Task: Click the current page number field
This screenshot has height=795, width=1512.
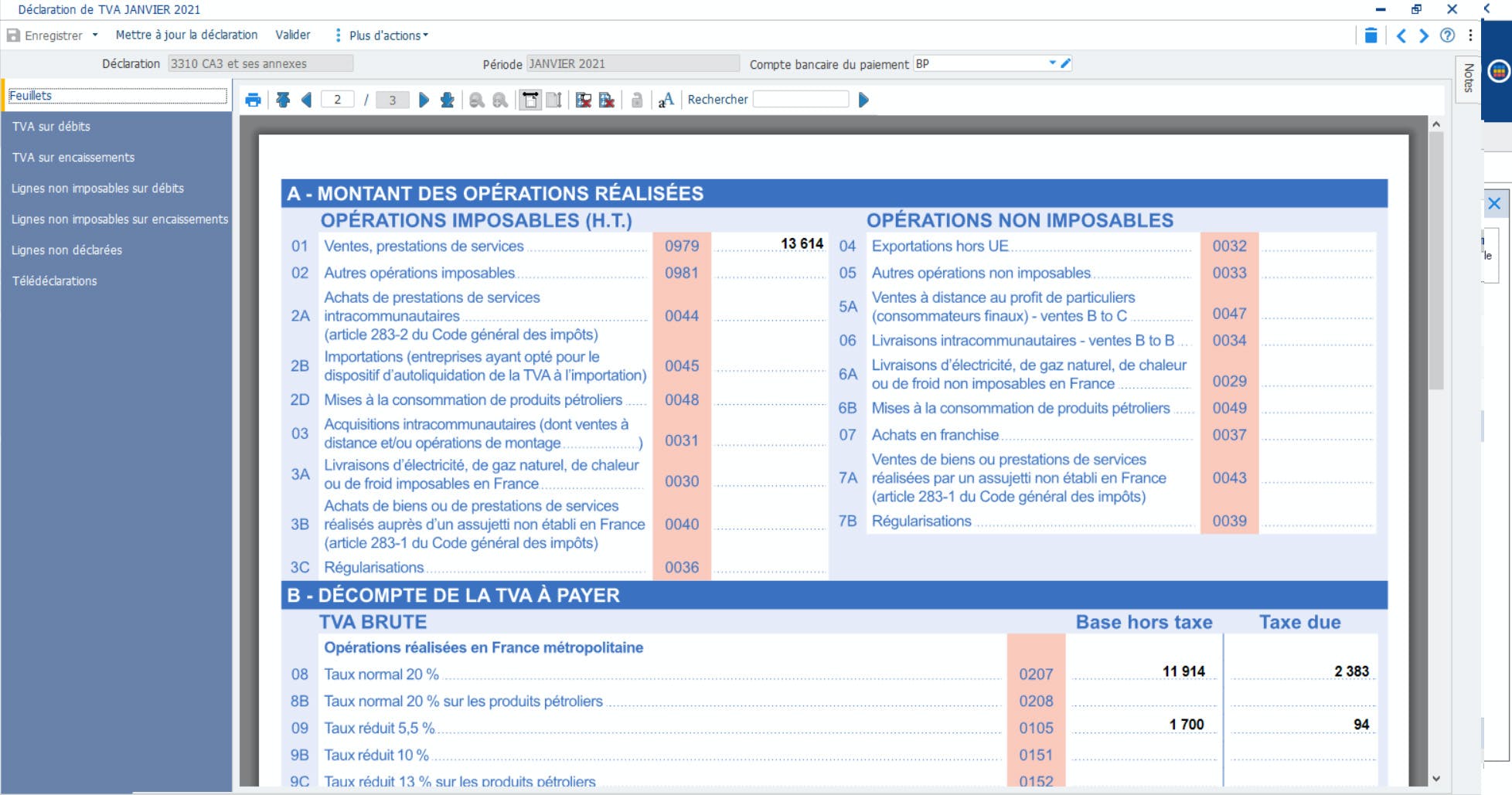Action: 337,100
